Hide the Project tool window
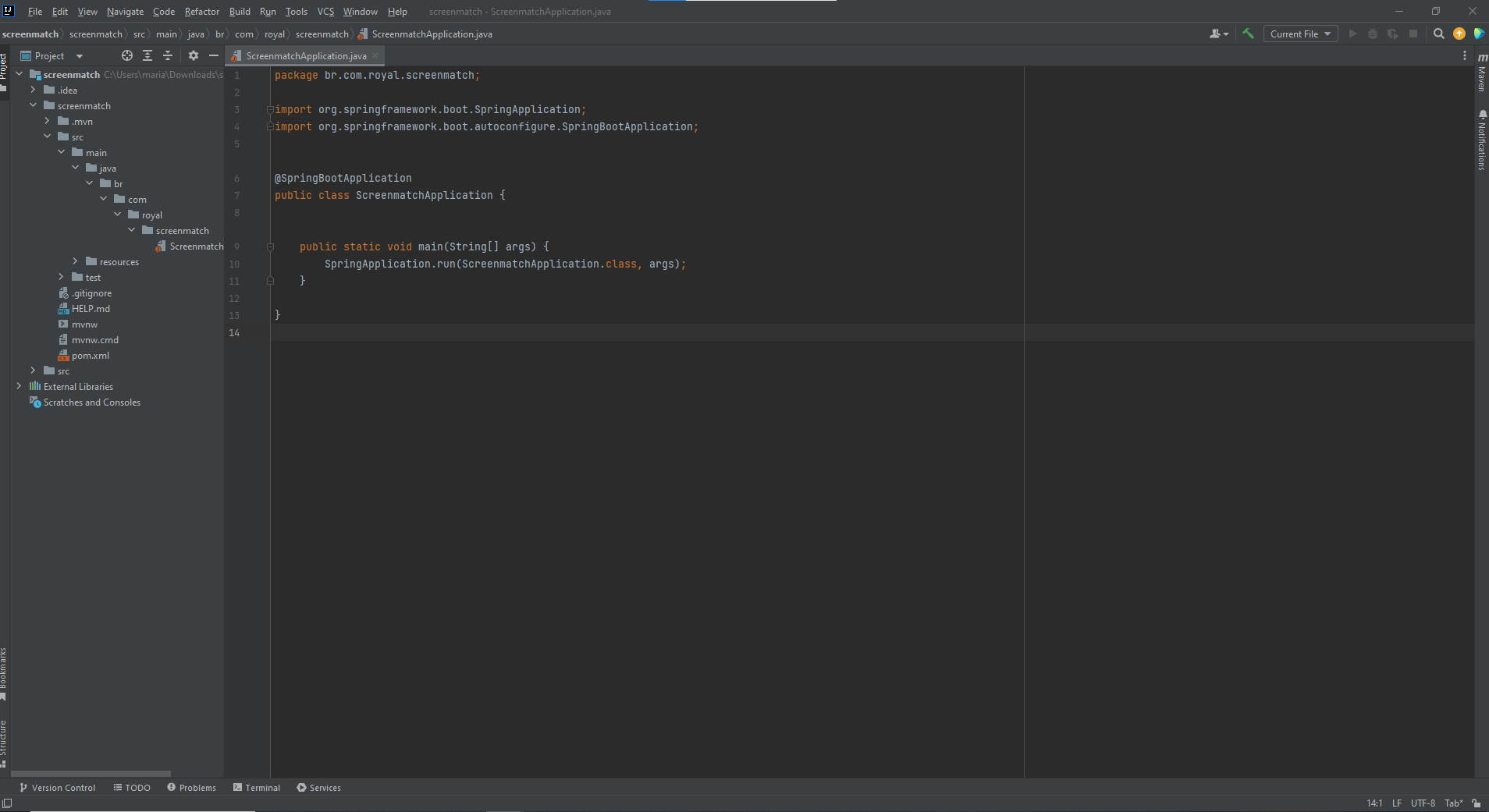 point(214,55)
